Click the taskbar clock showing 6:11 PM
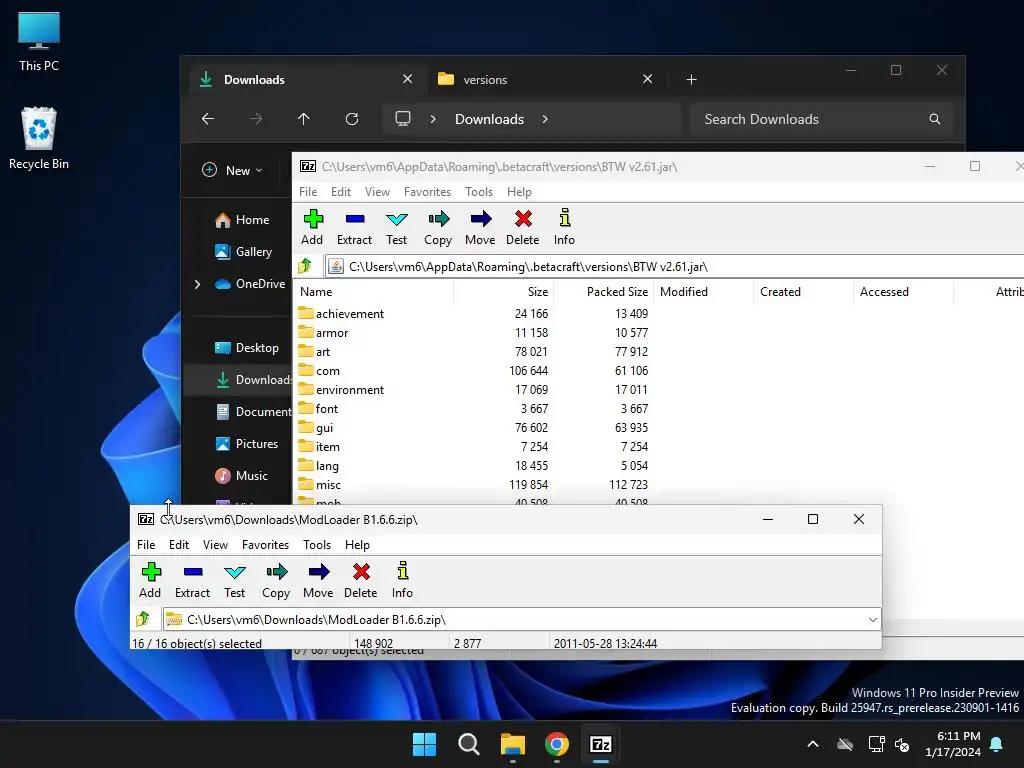 coord(953,744)
